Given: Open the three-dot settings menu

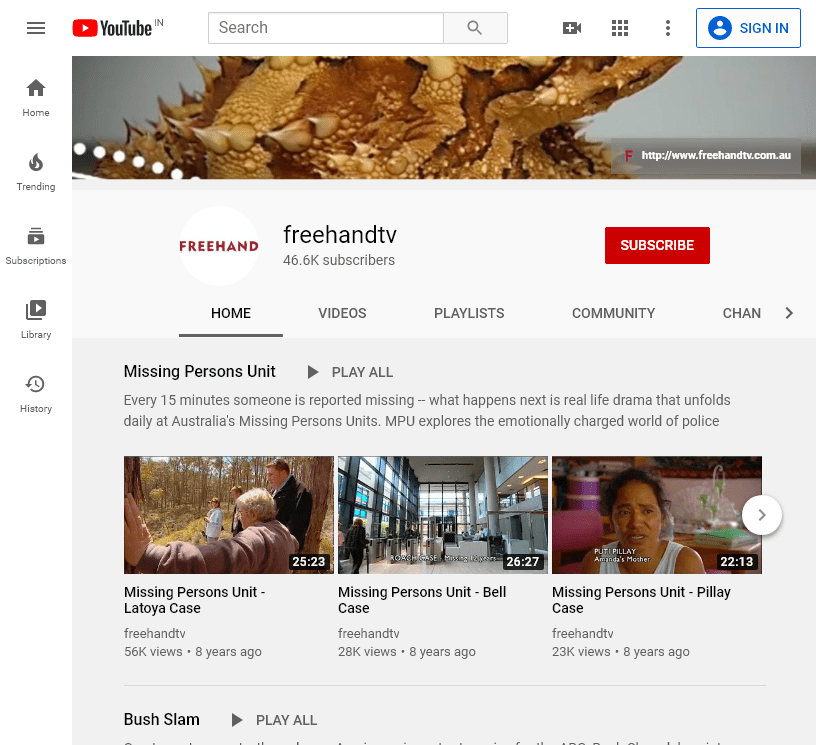Looking at the screenshot, I should pyautogui.click(x=668, y=28).
